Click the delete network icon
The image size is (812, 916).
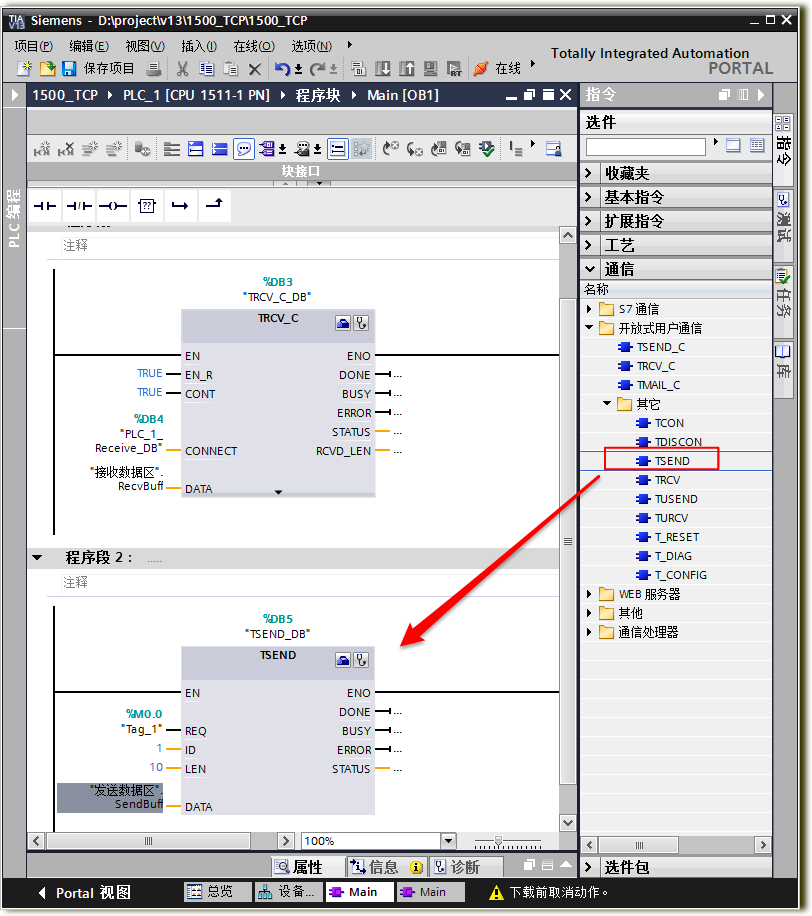pyautogui.click(x=66, y=150)
